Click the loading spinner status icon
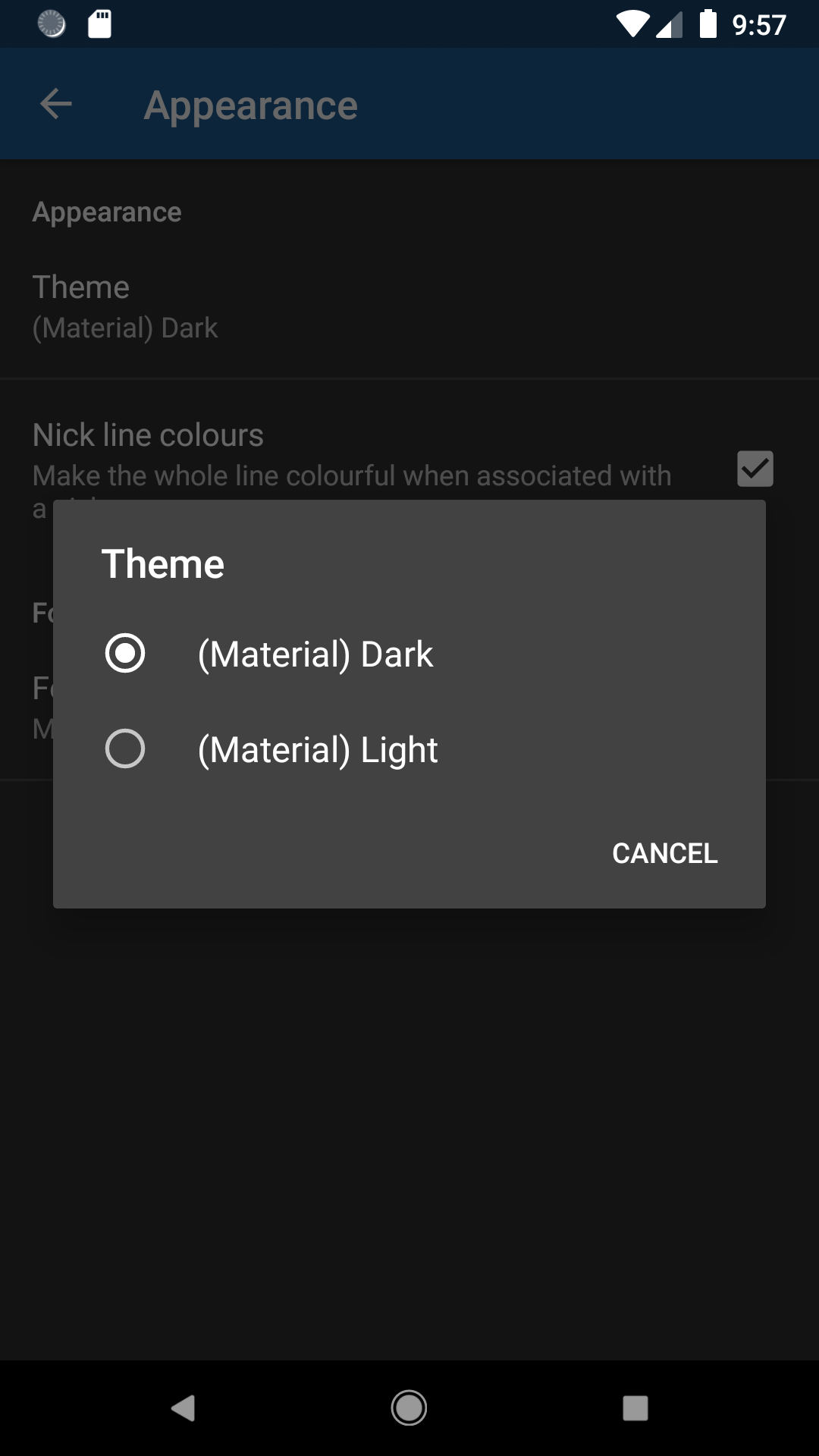The width and height of the screenshot is (819, 1456). point(52,24)
